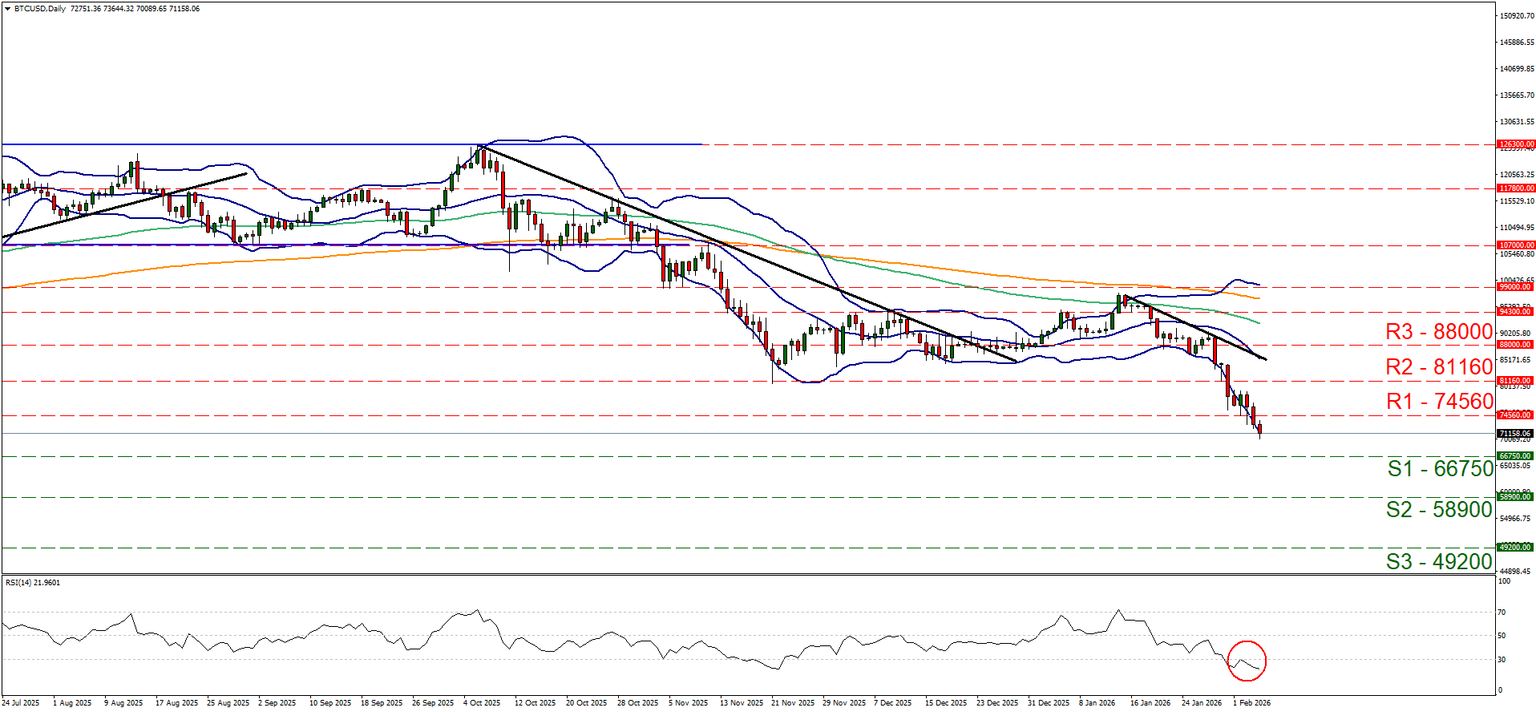Select the BTCUSD chart symbol label
This screenshot has height=712, width=1536.
tap(42, 8)
